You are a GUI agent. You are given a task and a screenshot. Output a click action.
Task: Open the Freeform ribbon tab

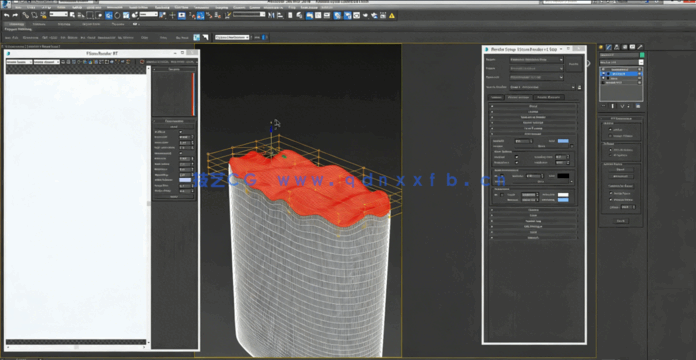[39, 24]
